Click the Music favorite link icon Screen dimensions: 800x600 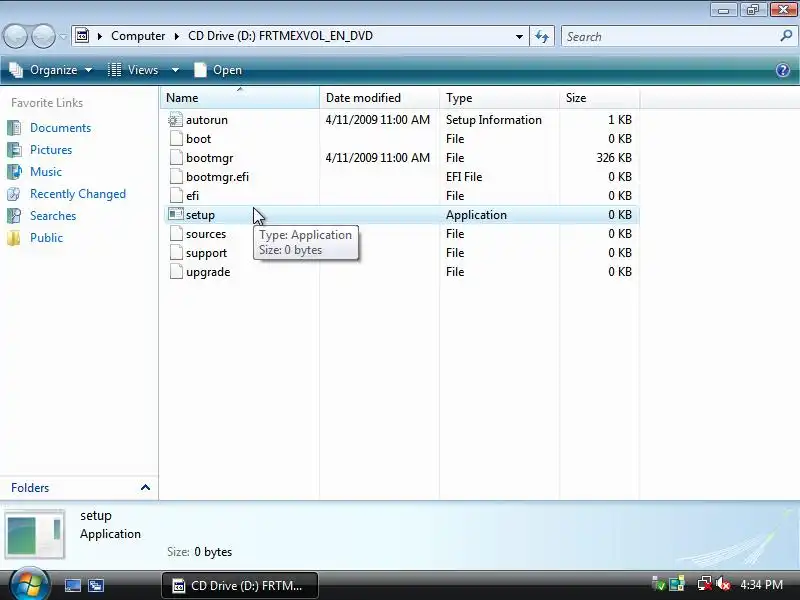[x=14, y=171]
